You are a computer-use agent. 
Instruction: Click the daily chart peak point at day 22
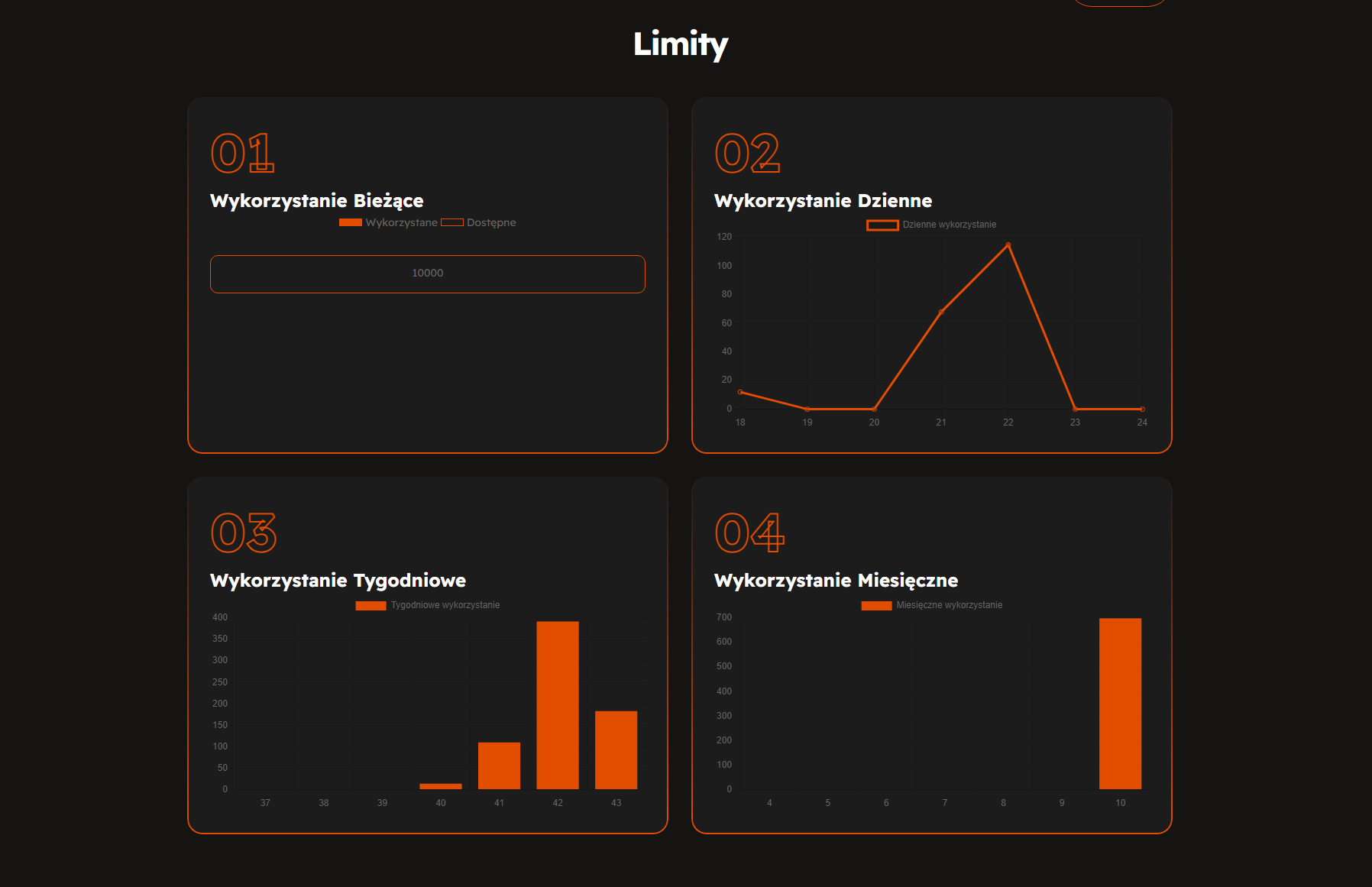tap(1008, 245)
